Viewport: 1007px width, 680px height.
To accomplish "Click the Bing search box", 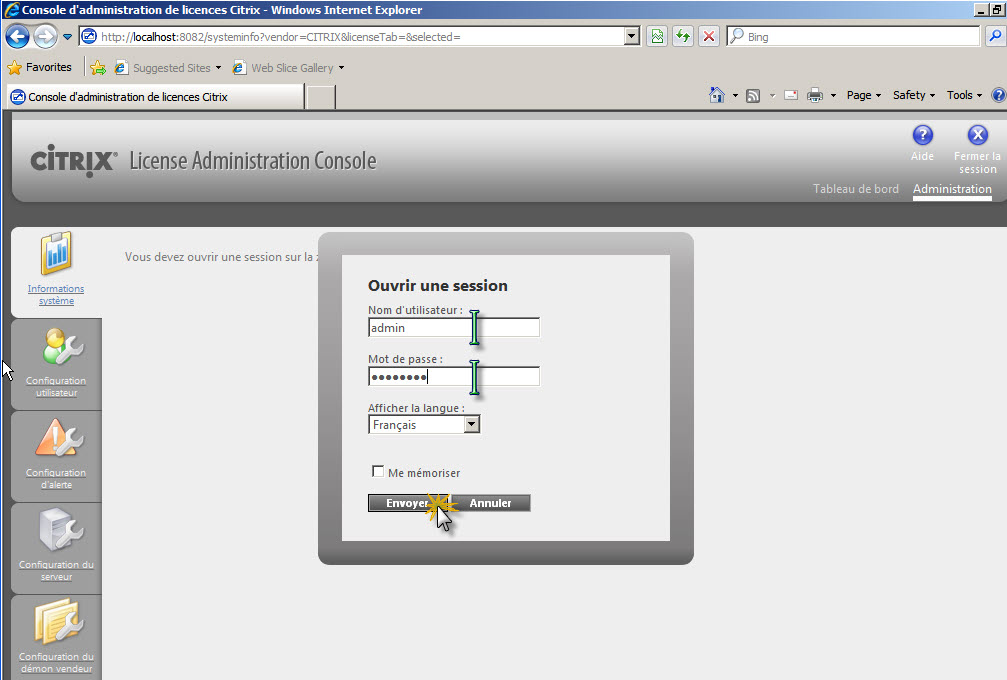I will pos(854,37).
